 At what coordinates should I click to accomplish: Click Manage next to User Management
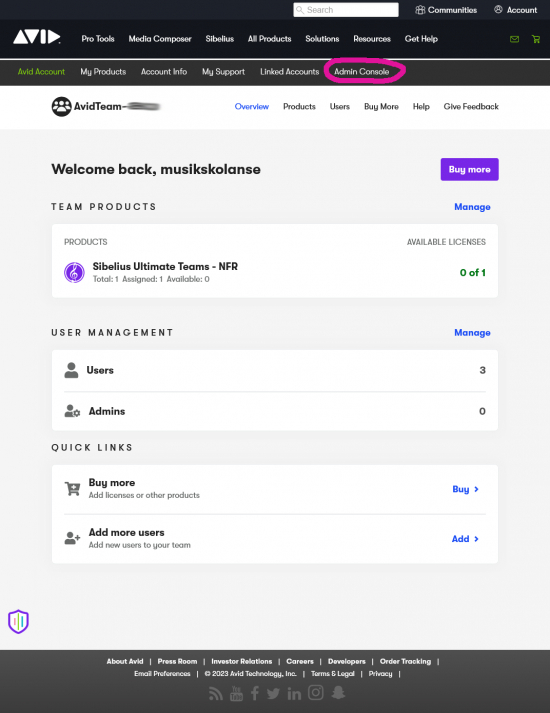[x=472, y=333]
